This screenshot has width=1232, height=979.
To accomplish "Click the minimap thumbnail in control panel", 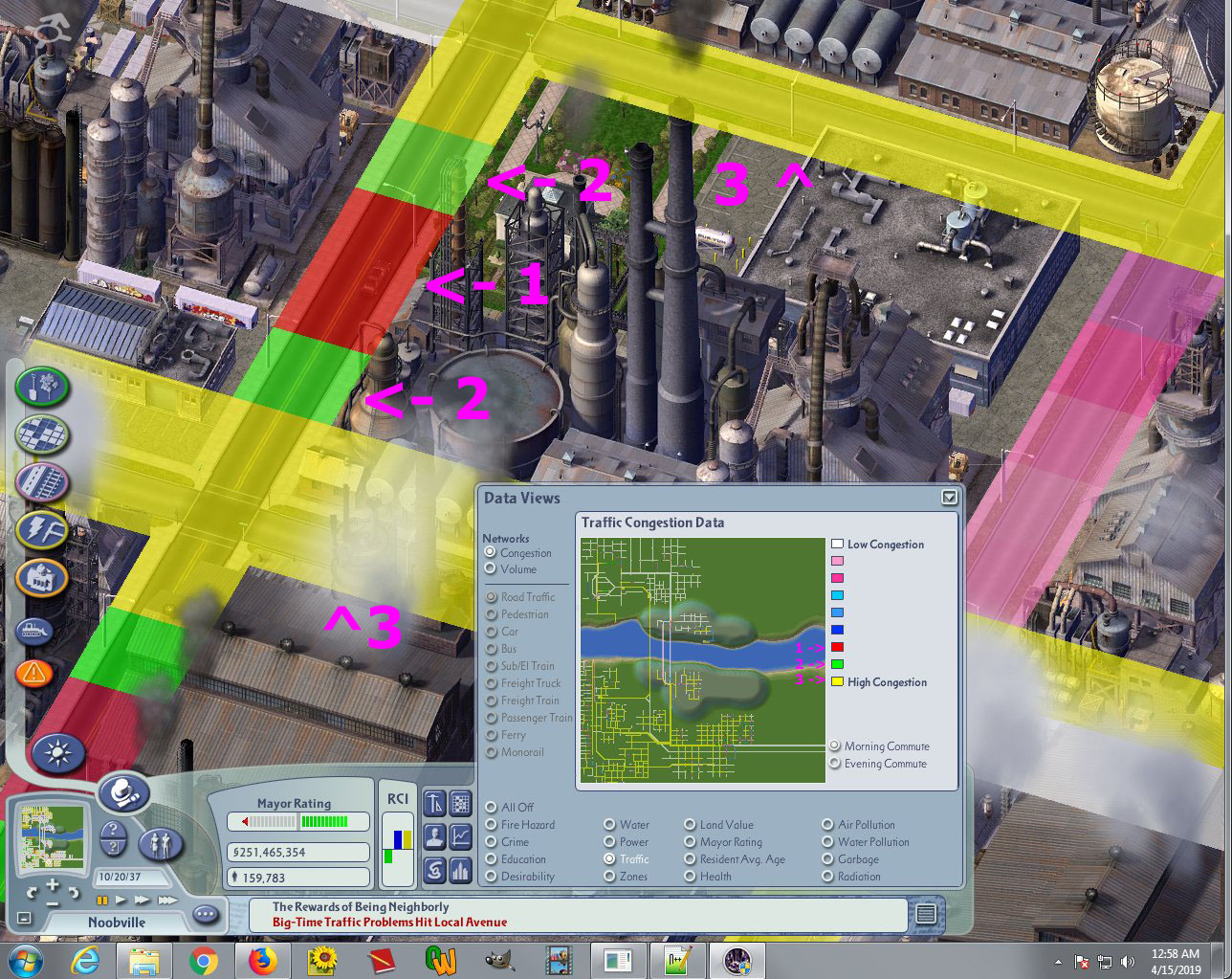I will tap(53, 837).
